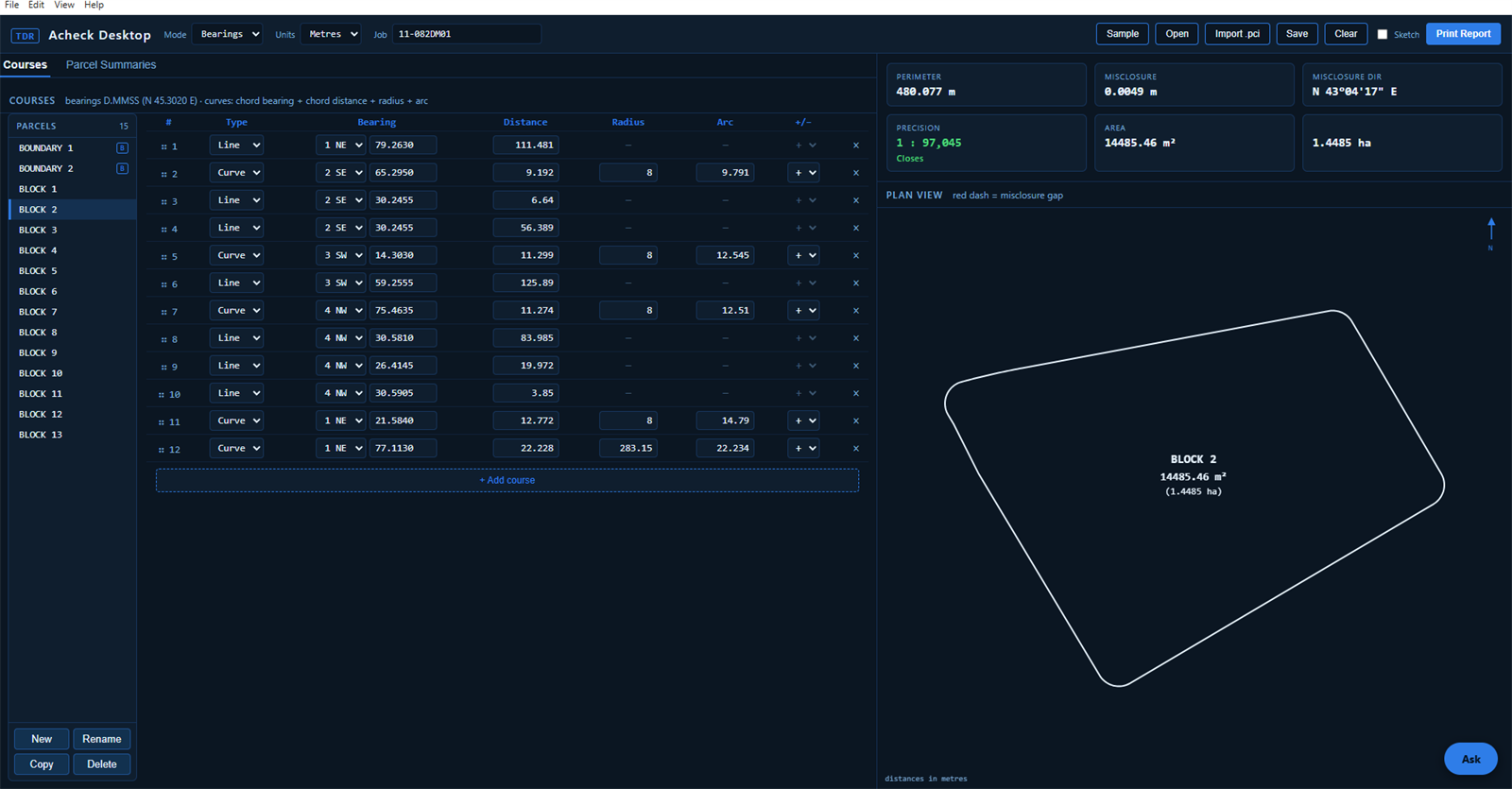Click the badge icon beside BOUNDARY 2
Image resolution: width=1512 pixels, height=789 pixels.
click(122, 169)
